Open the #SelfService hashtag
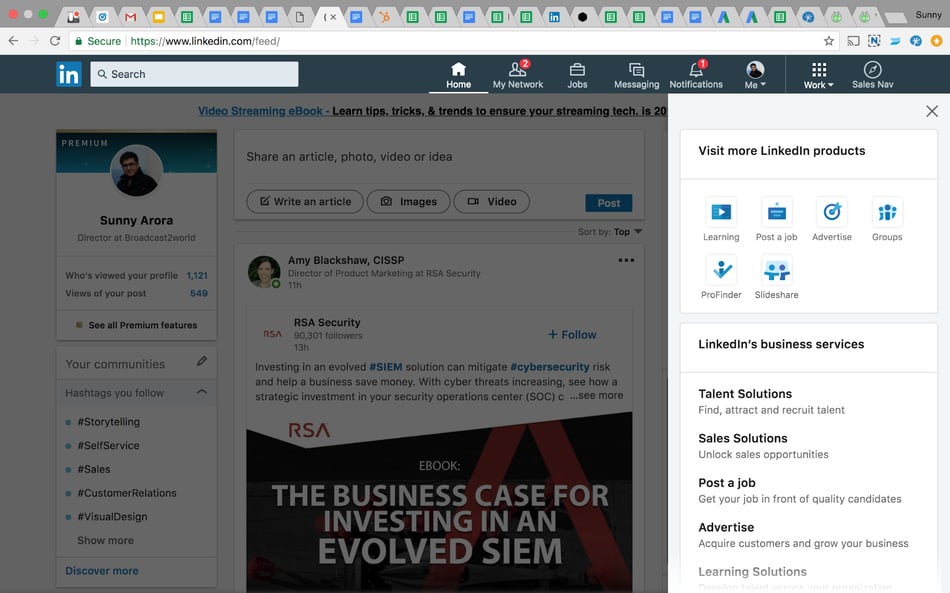 pos(108,445)
